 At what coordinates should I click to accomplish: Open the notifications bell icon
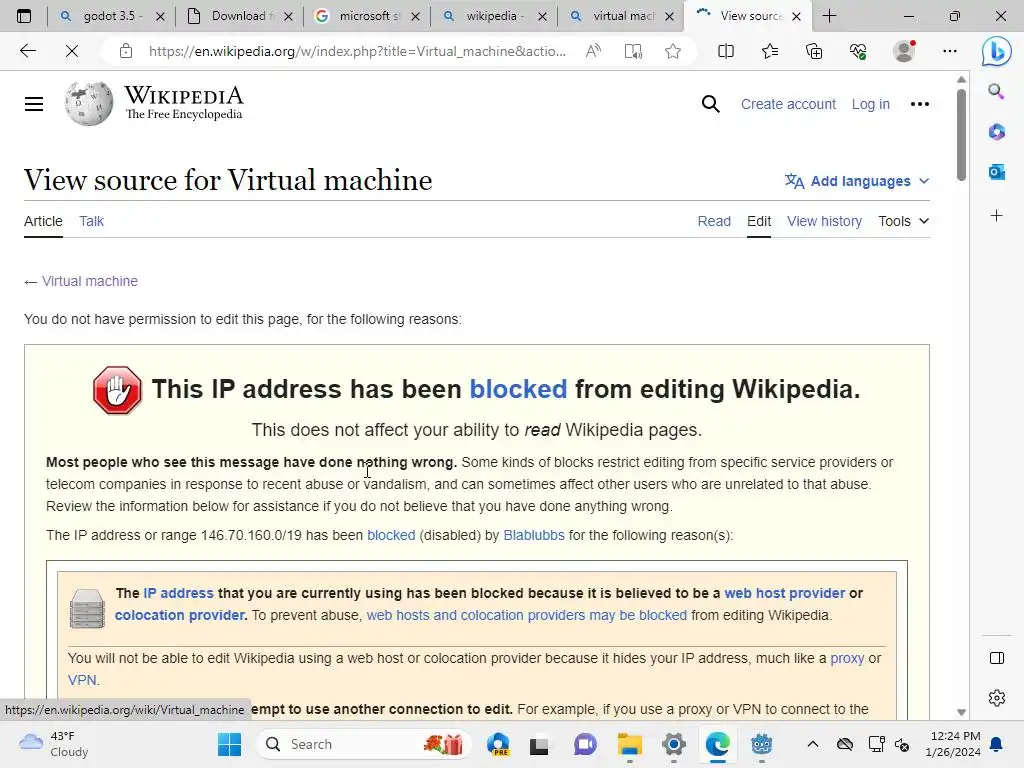coord(997,744)
